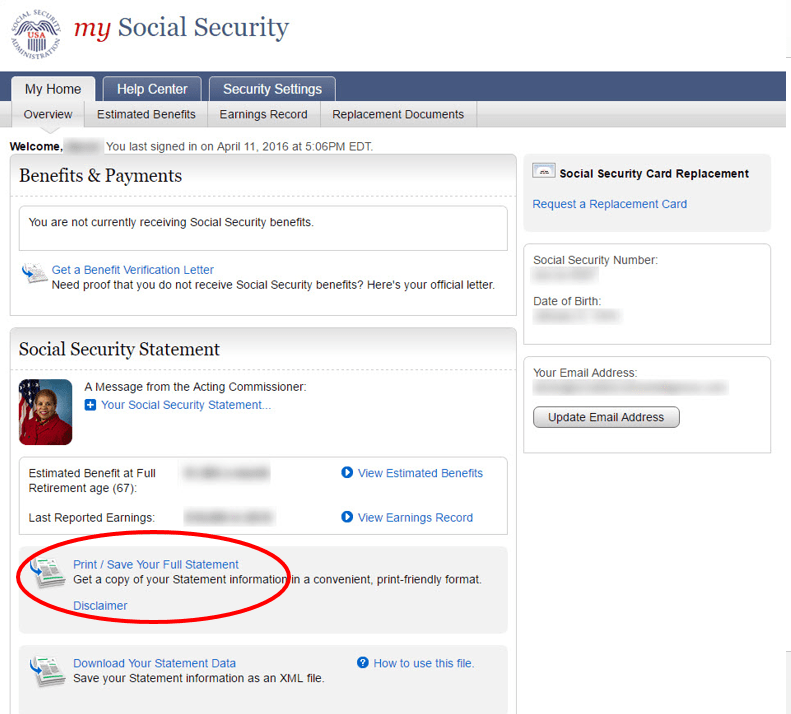Viewport: 791px width, 714px height.
Task: Click Download Your Statement Data link
Action: [x=154, y=663]
